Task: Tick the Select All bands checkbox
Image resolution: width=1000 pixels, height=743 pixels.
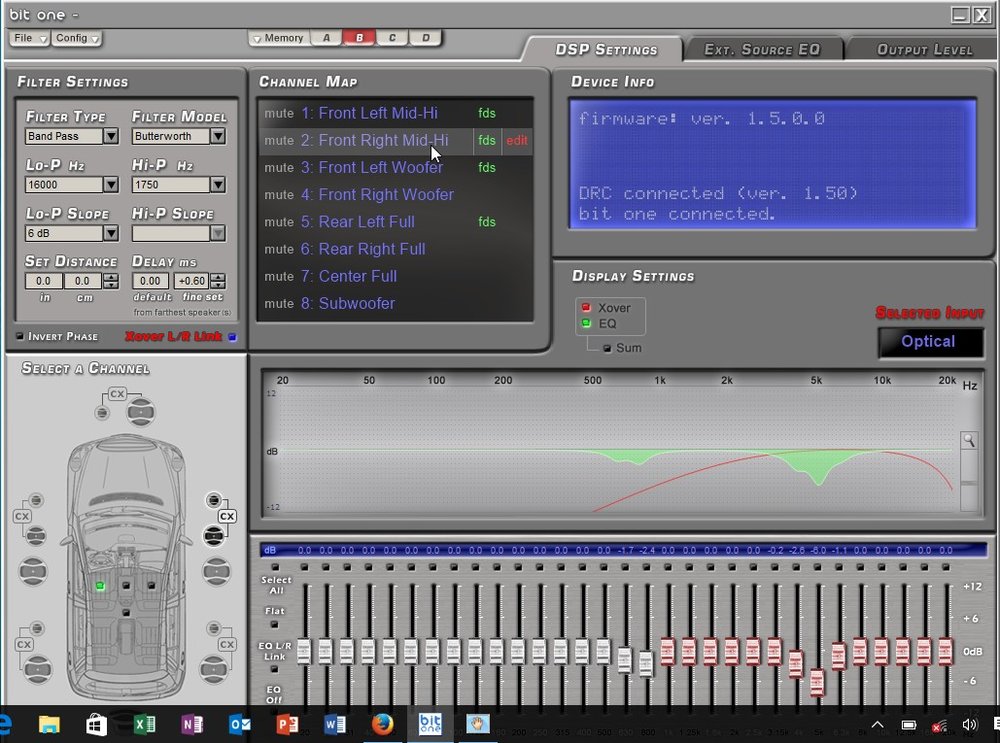Action: point(276,567)
